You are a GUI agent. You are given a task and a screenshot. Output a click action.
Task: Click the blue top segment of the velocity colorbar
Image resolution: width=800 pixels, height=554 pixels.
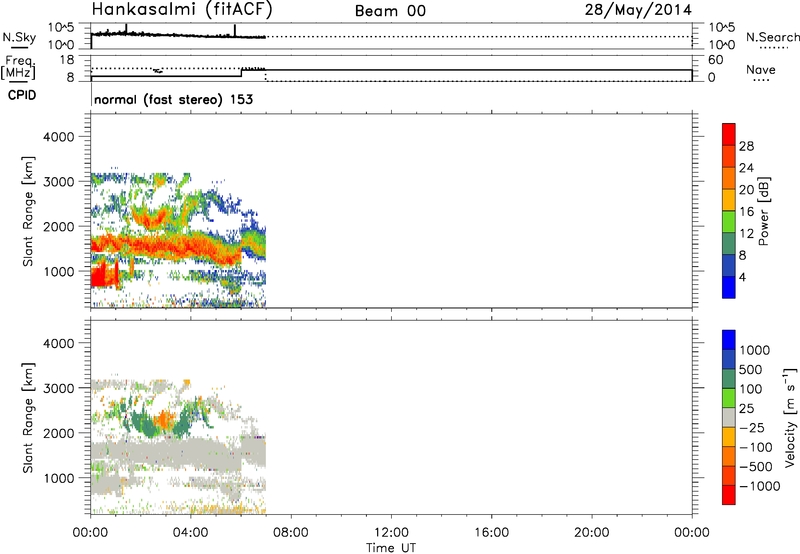pyautogui.click(x=729, y=340)
